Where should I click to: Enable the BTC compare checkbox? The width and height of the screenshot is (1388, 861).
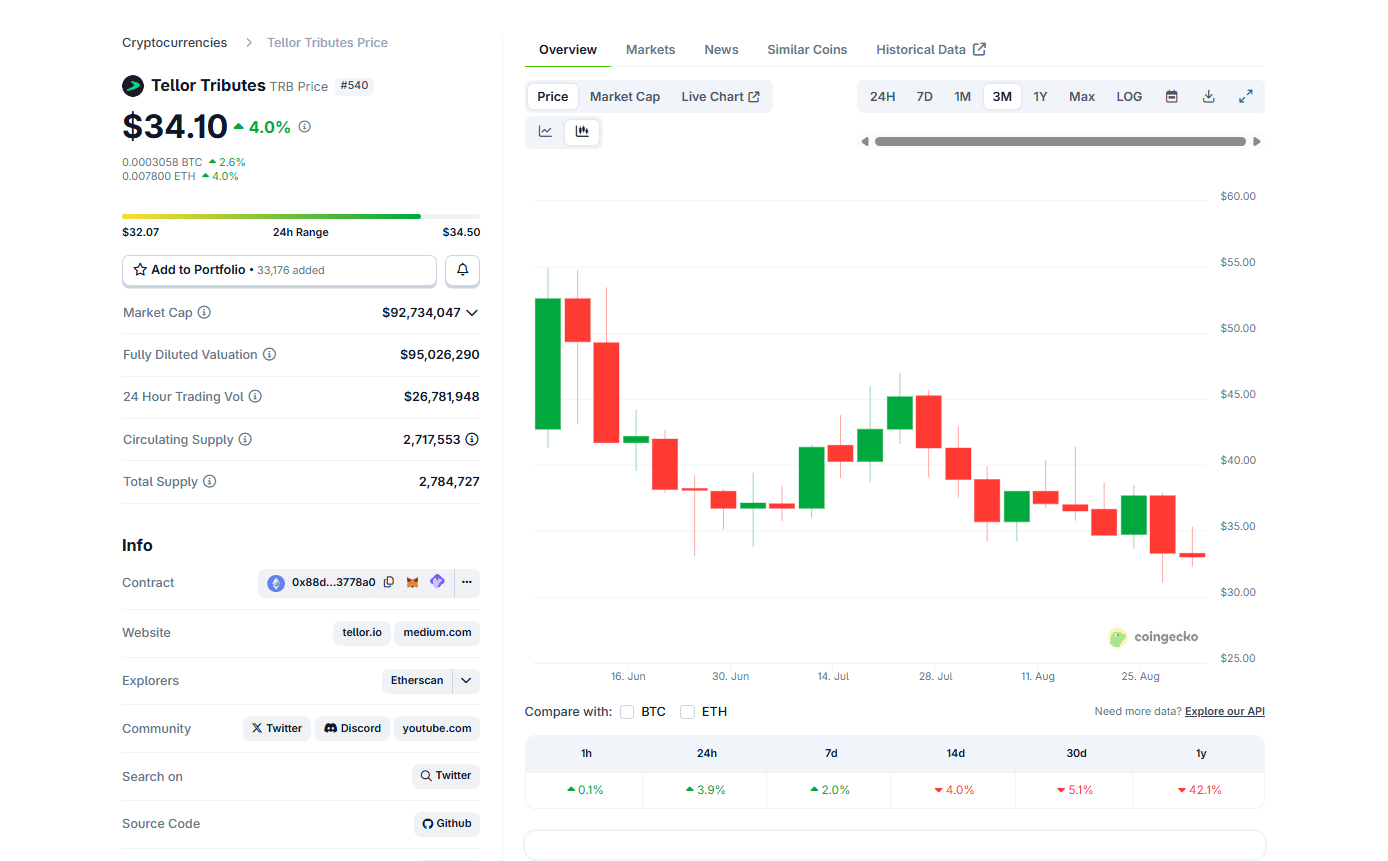[x=627, y=712]
